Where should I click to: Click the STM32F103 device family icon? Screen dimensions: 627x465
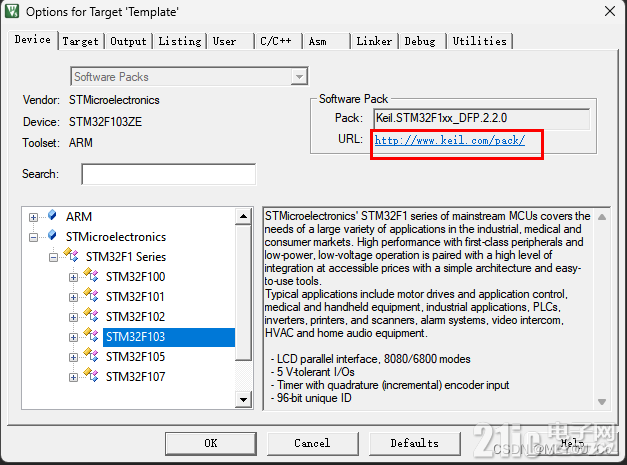[91, 335]
